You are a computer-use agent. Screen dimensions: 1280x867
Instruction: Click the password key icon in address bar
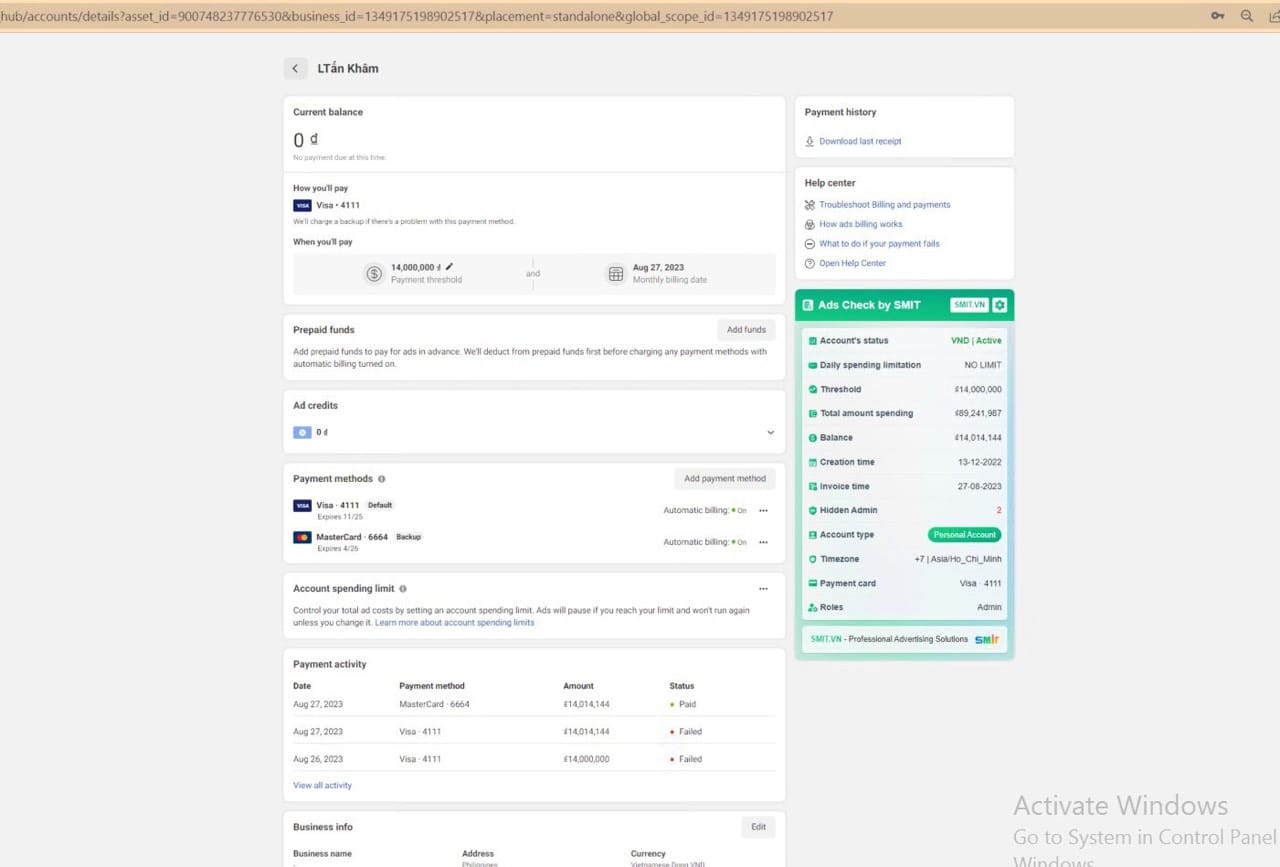tap(1217, 16)
